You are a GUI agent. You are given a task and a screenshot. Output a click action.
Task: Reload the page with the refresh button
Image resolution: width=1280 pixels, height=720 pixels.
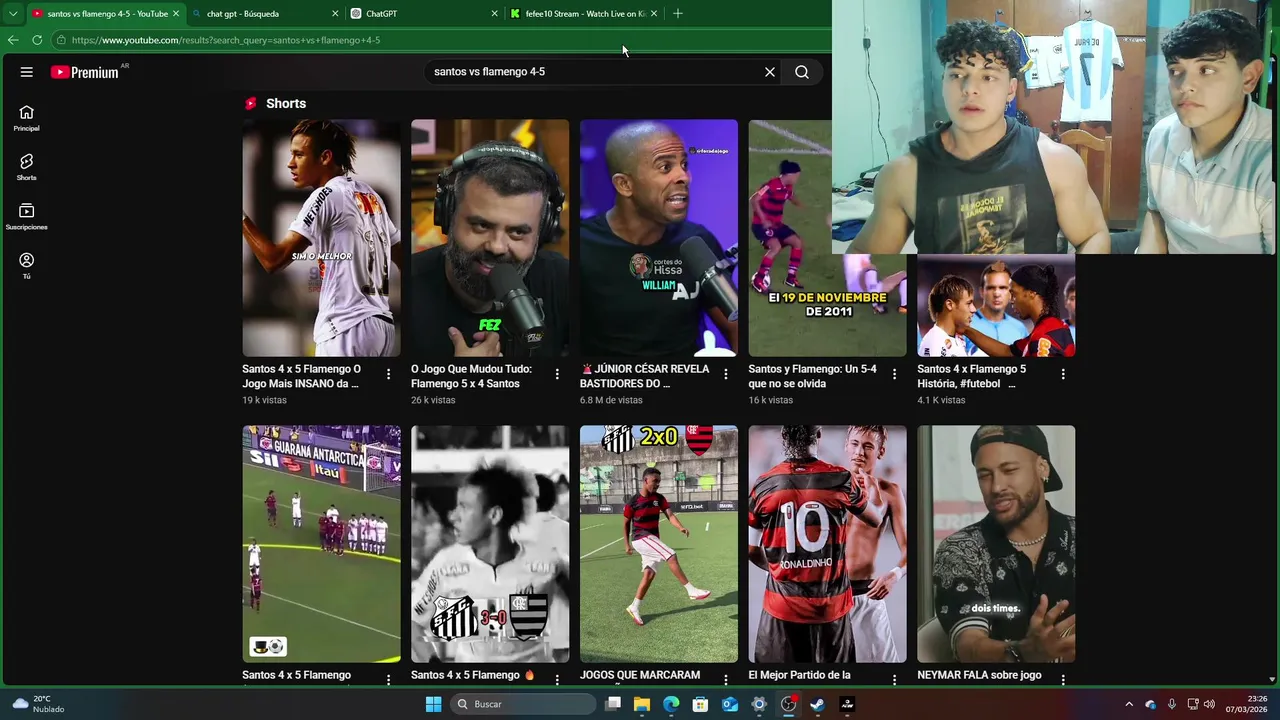tap(37, 40)
